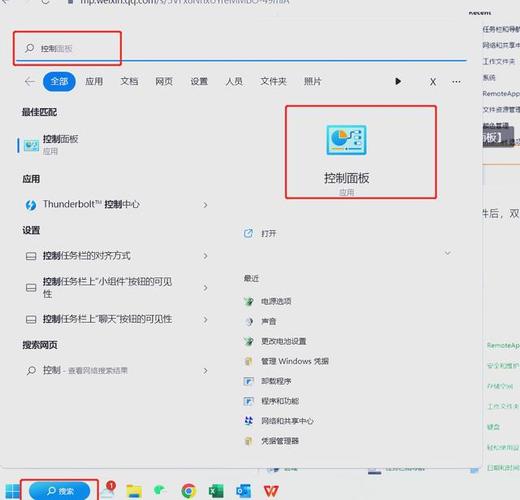
Task: Open File Explorer folder icon on taskbar
Action: click(134, 491)
